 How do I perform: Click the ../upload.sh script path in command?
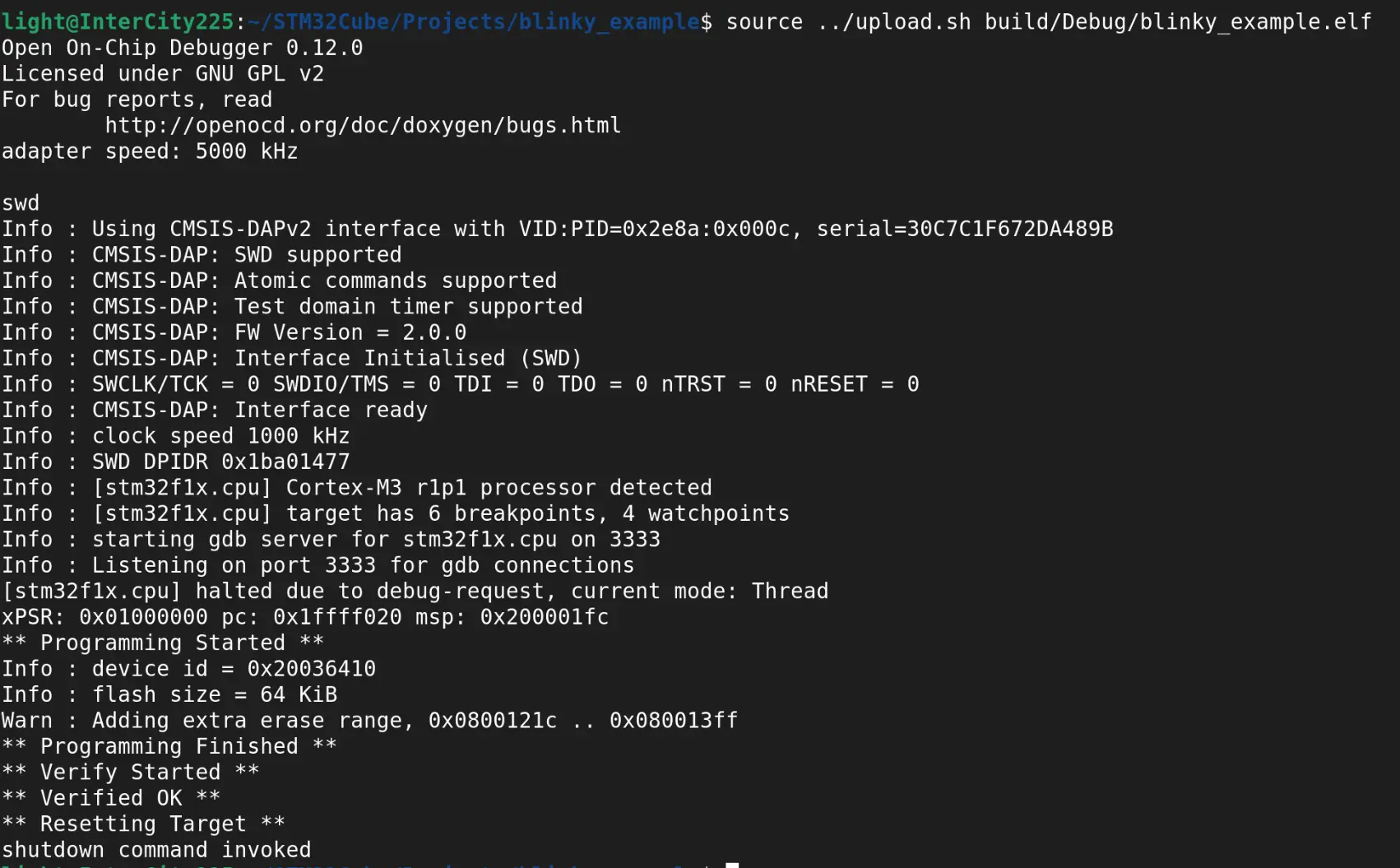(x=894, y=21)
